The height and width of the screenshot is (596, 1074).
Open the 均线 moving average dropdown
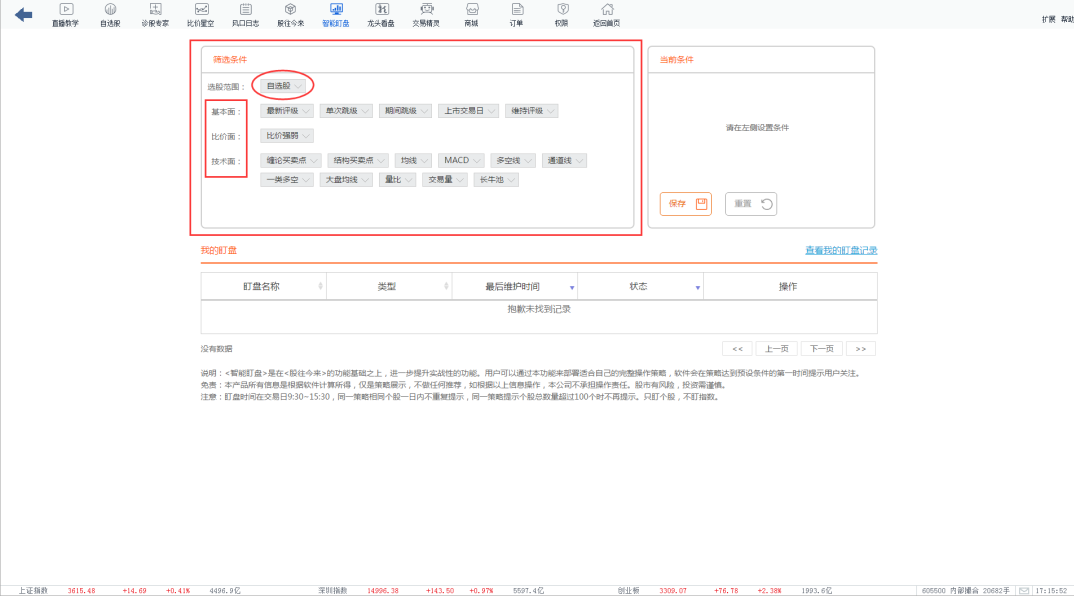(x=413, y=159)
